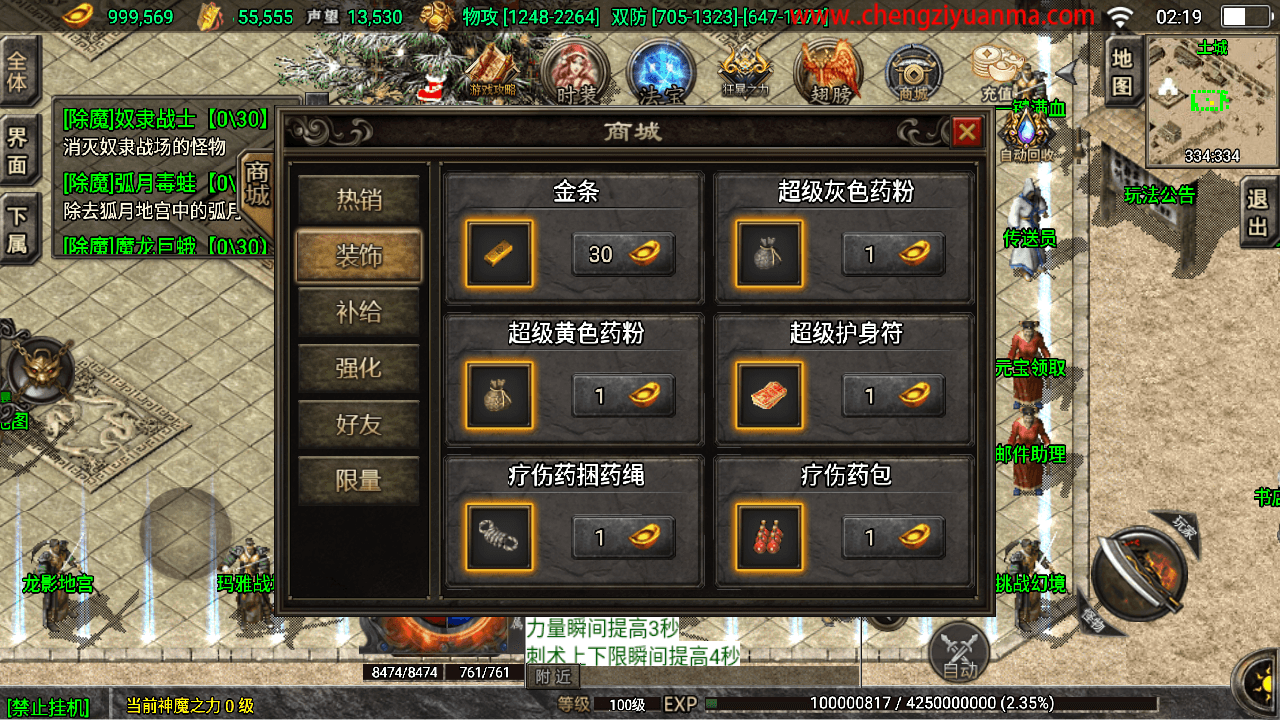
Task: Switch to the 限量 shop tab
Action: [358, 481]
